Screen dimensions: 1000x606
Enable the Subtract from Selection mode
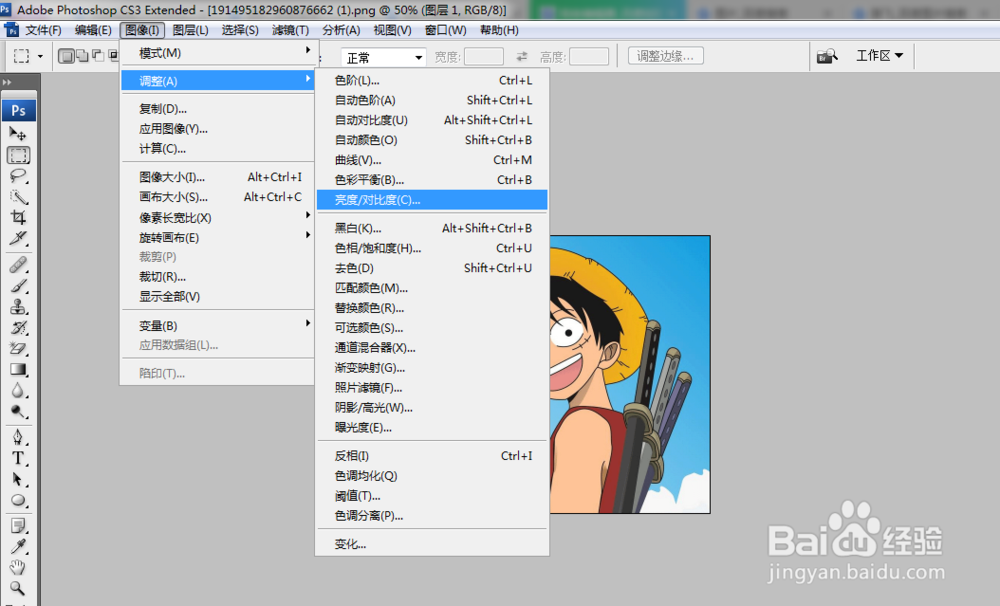pos(98,57)
